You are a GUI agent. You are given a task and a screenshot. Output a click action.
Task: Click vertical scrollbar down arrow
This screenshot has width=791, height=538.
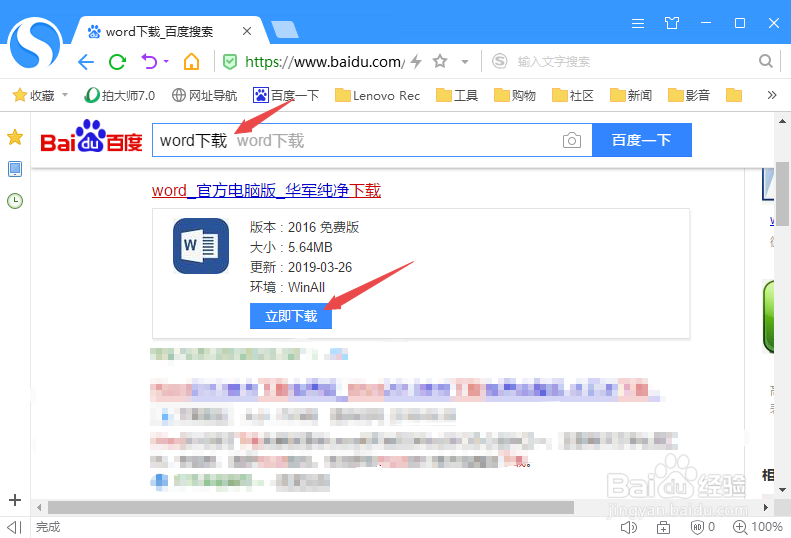pos(782,490)
